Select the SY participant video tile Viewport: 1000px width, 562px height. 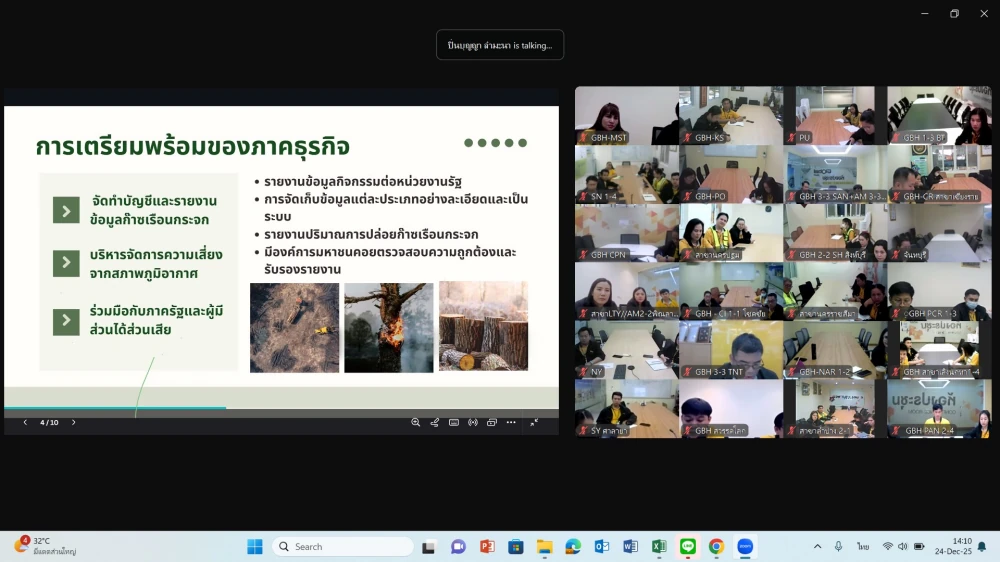coord(627,409)
